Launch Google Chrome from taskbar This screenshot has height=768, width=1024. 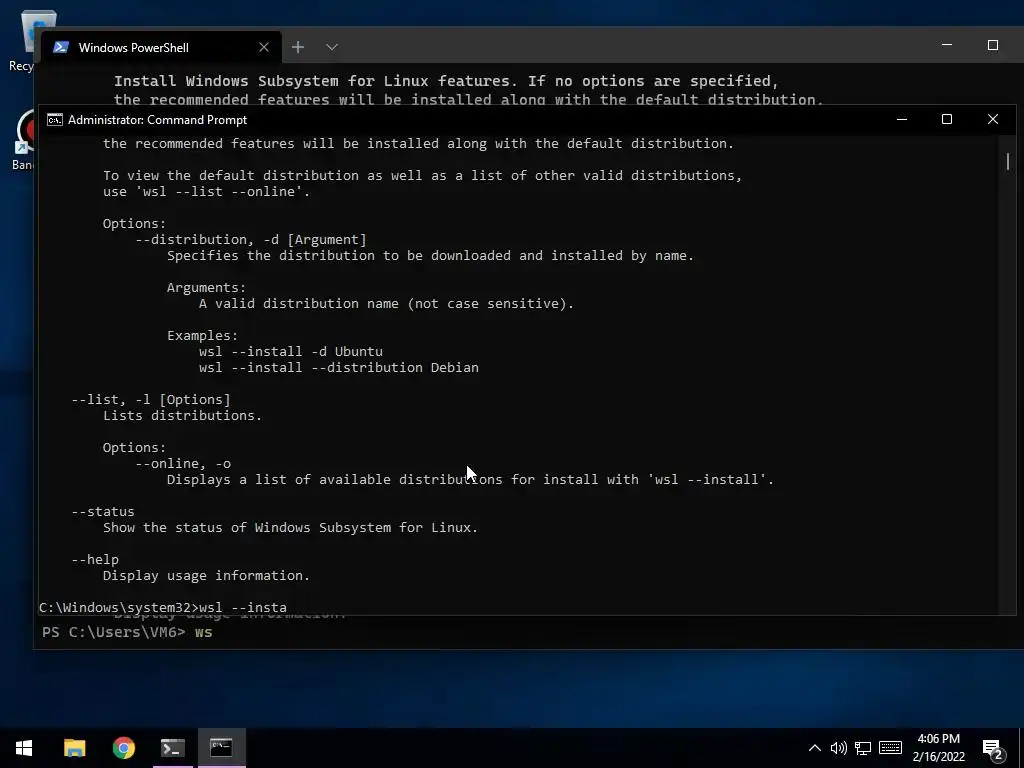point(123,748)
